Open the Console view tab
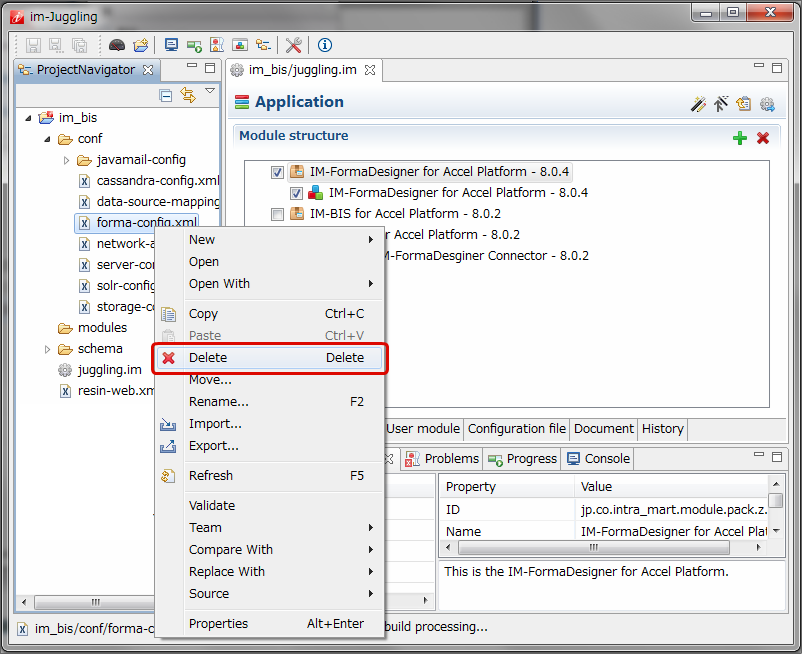 [x=598, y=459]
